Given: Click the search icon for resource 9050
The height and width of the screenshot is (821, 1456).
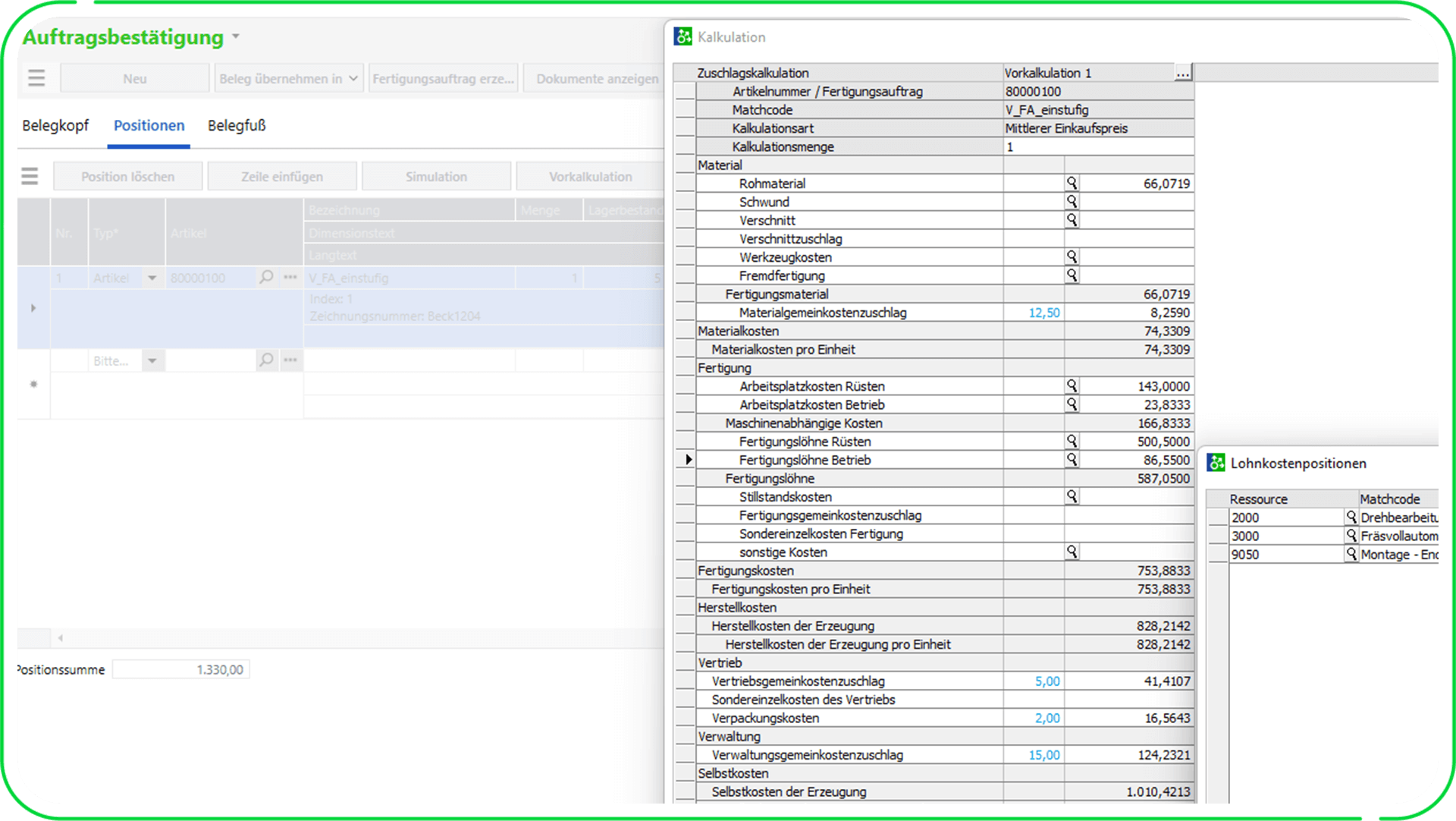Looking at the screenshot, I should tap(1351, 554).
